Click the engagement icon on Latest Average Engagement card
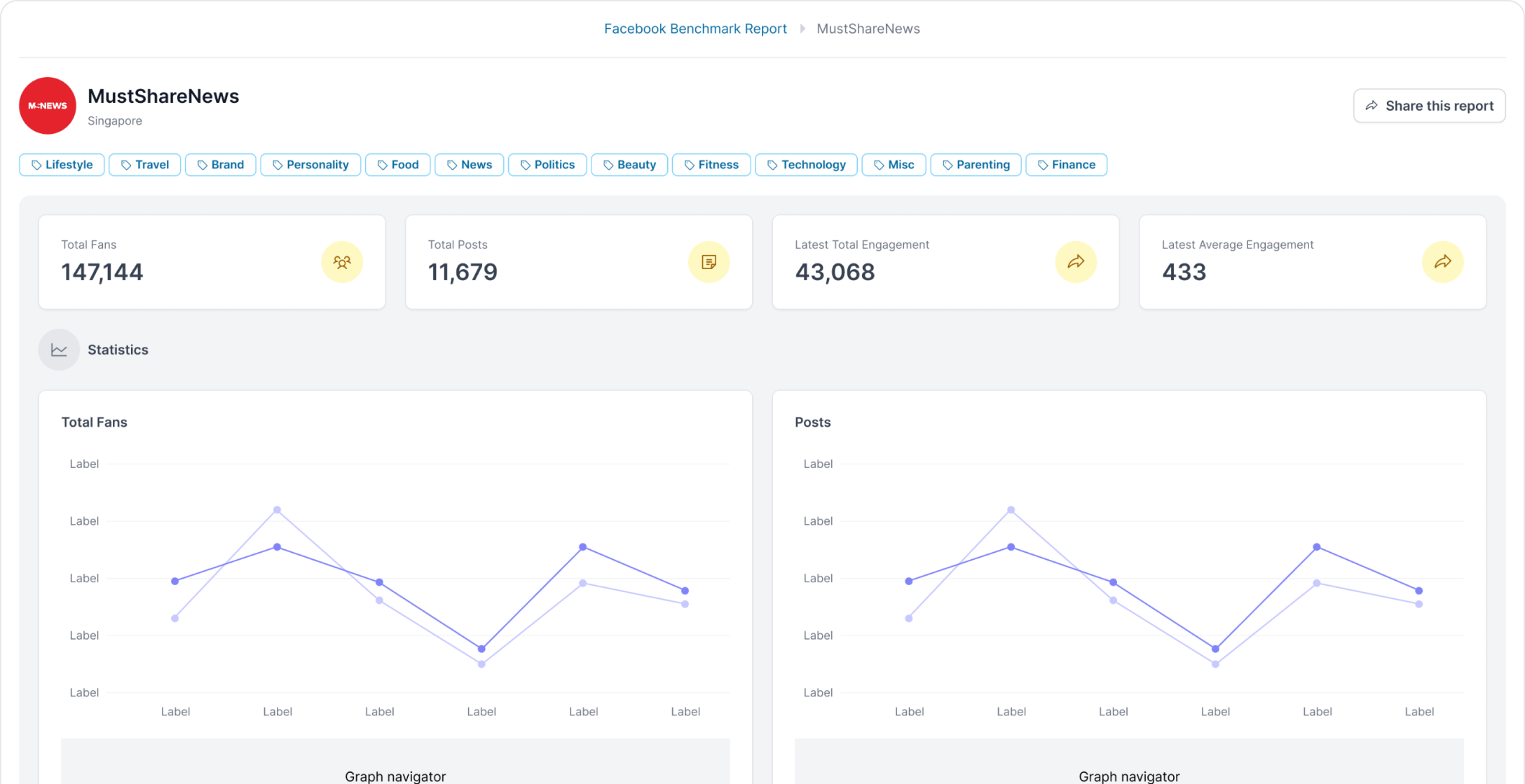The height and width of the screenshot is (784, 1525). pyautogui.click(x=1443, y=262)
